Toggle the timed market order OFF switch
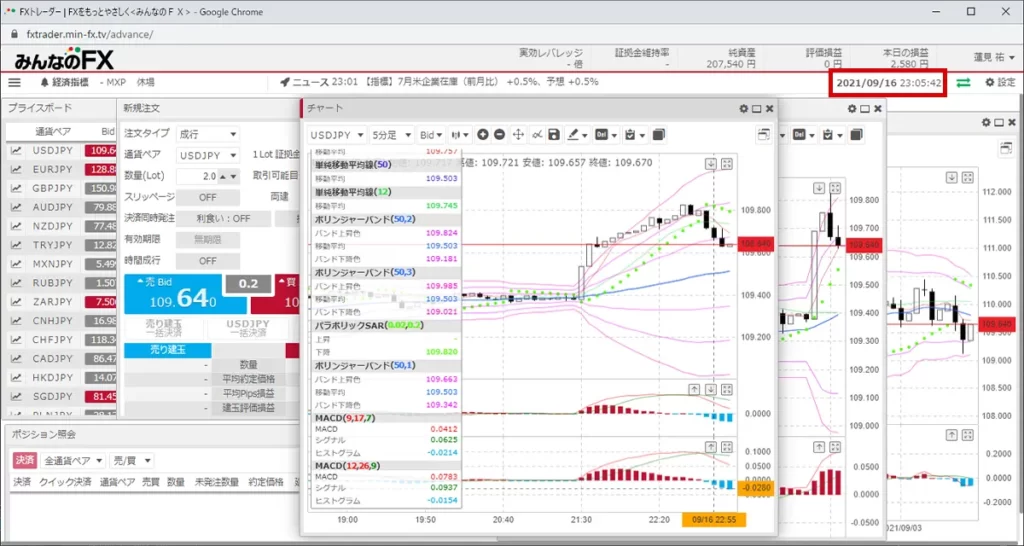1024x546 pixels. [207, 260]
